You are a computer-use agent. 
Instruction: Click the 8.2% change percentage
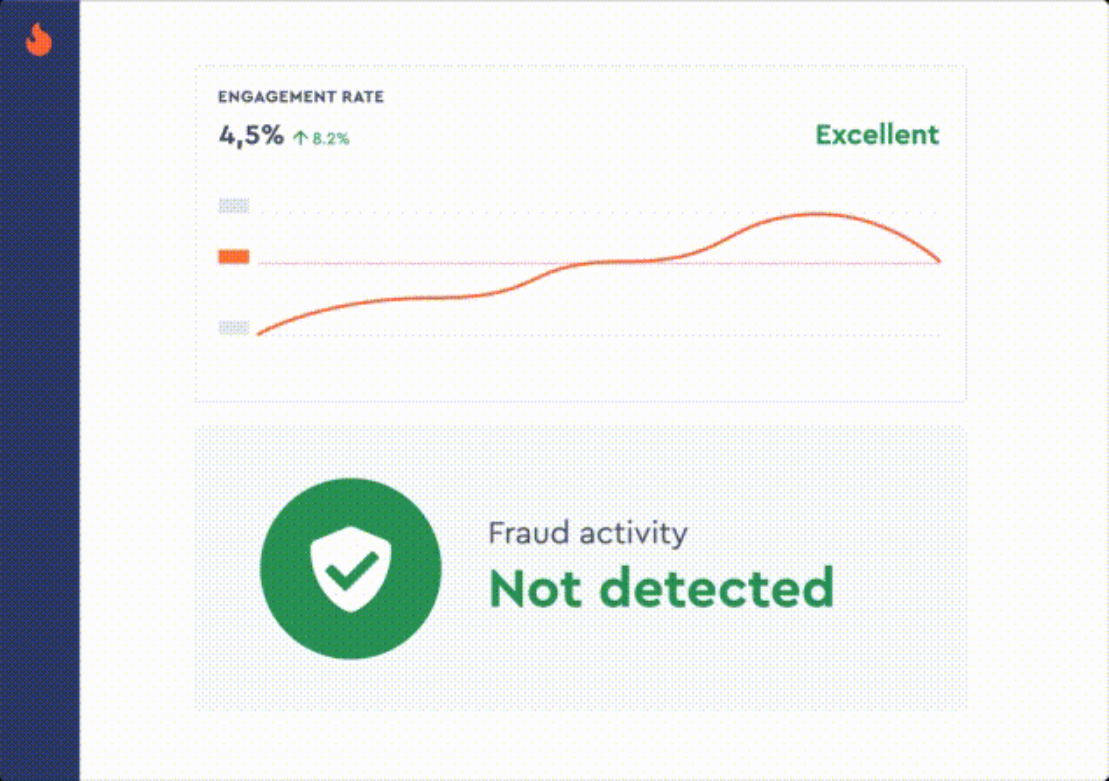coord(331,140)
